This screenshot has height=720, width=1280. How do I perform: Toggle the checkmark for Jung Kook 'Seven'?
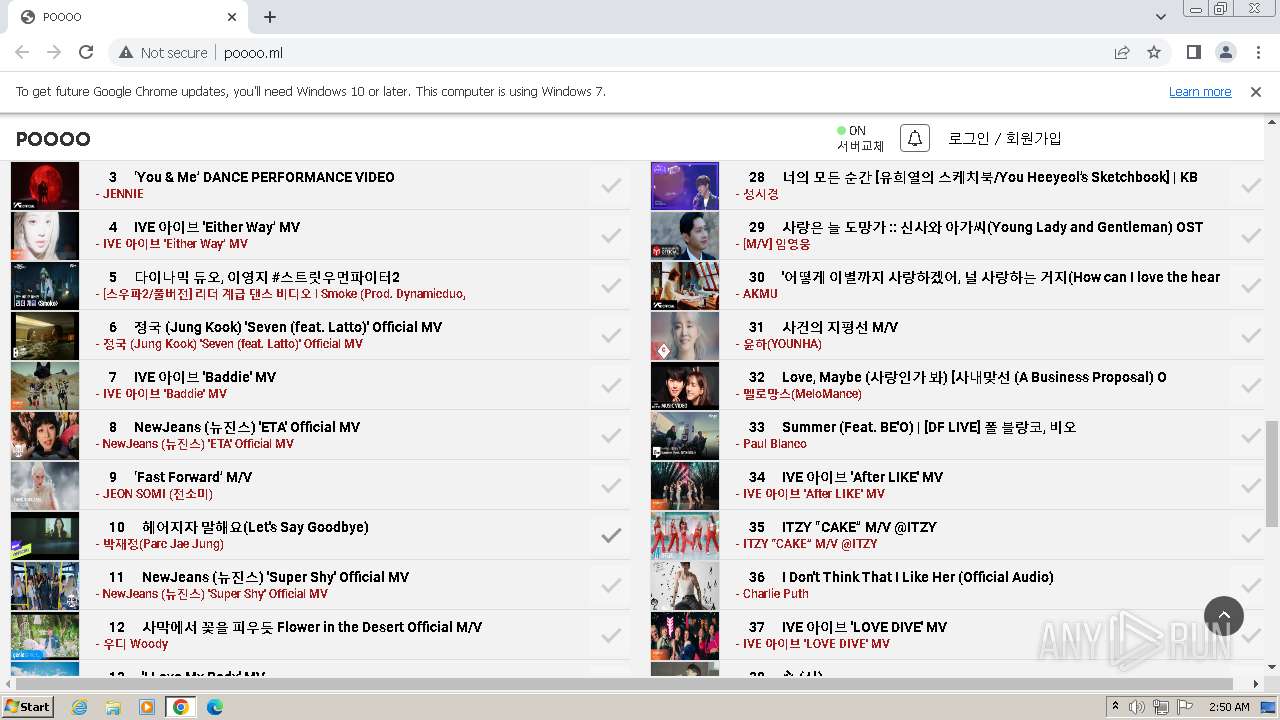611,335
